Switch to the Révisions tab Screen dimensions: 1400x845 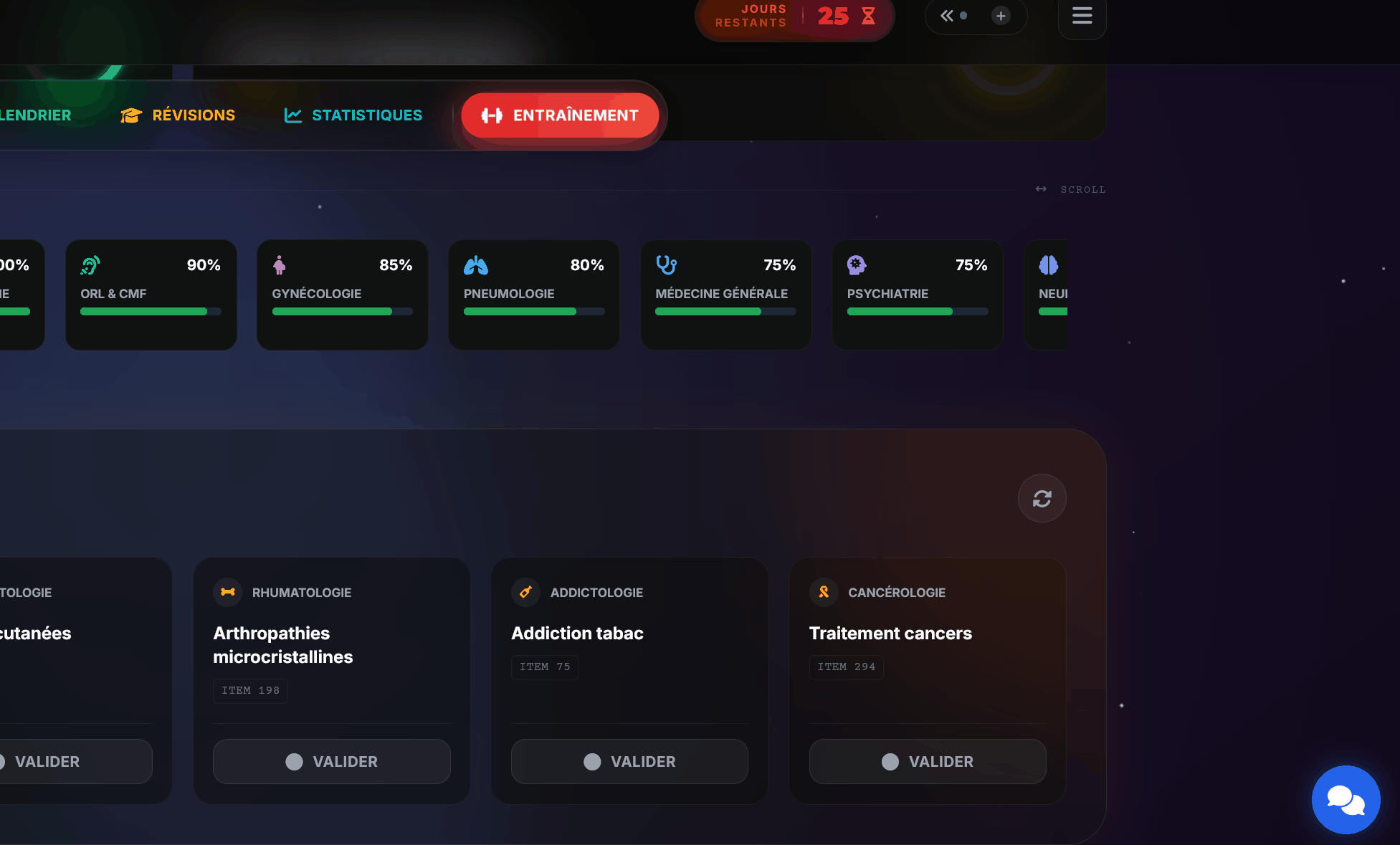pyautogui.click(x=178, y=115)
